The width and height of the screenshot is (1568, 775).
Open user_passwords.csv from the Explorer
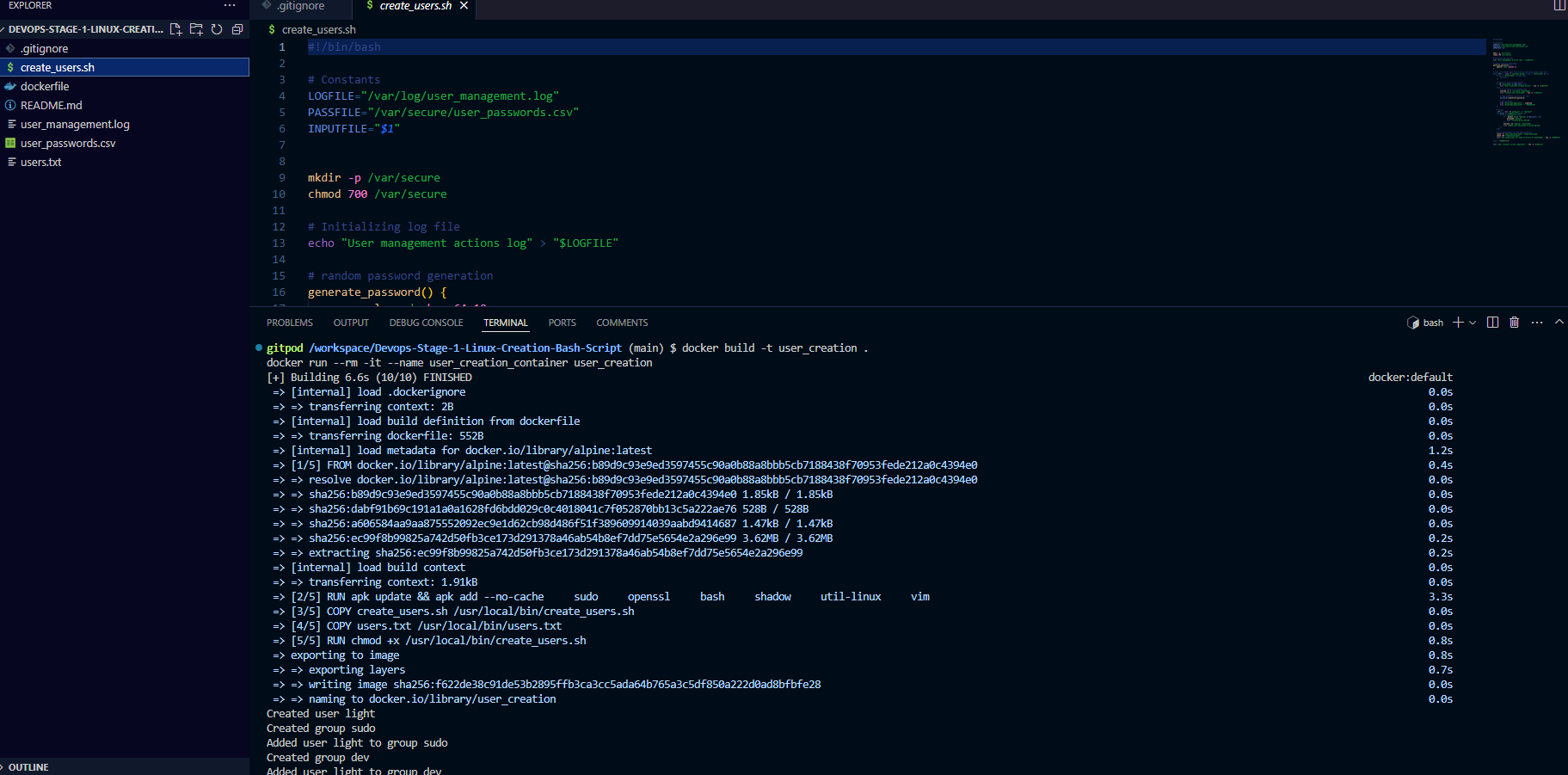click(x=125, y=143)
